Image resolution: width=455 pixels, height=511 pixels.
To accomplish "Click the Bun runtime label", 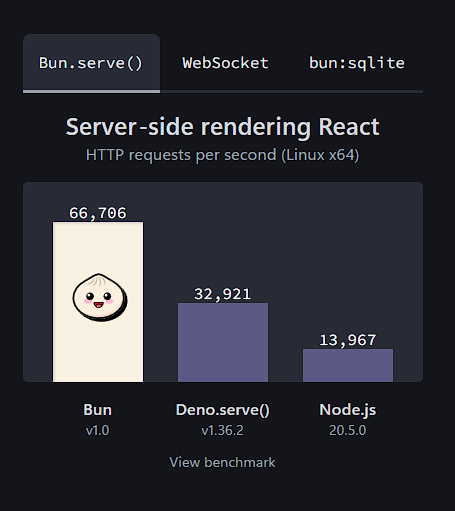I will (x=98, y=410).
